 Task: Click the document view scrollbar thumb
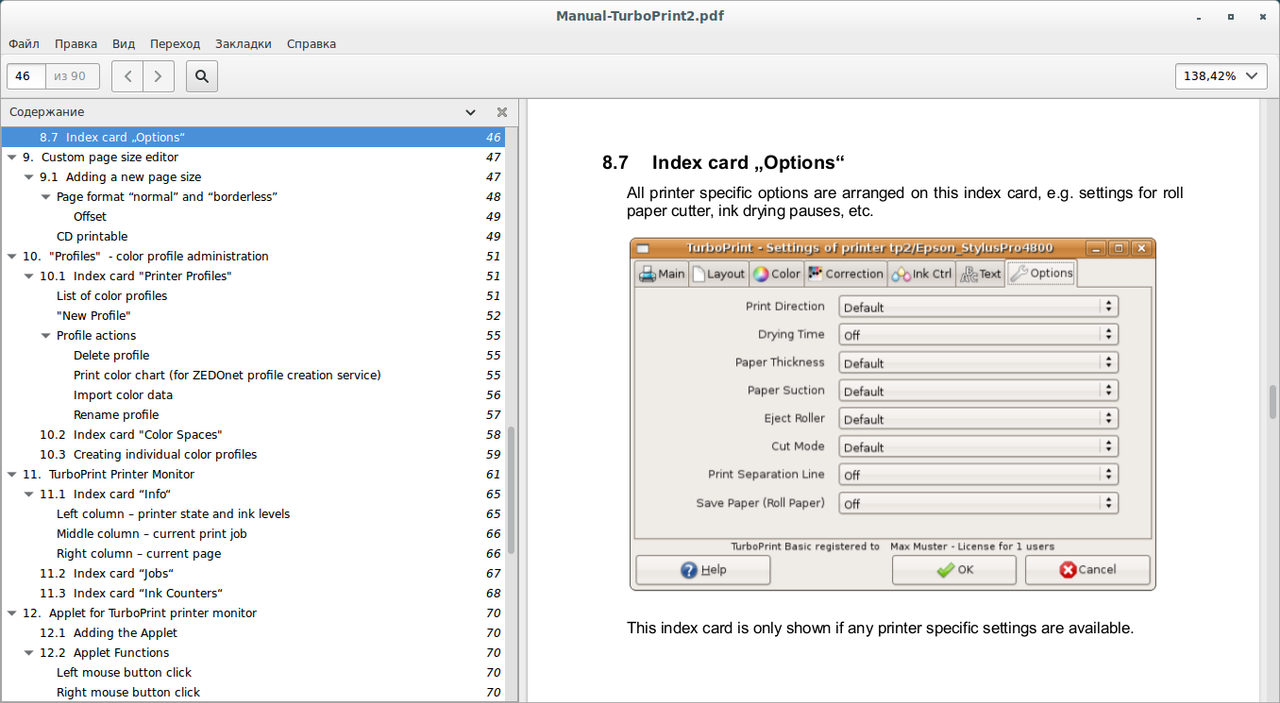pos(1273,401)
